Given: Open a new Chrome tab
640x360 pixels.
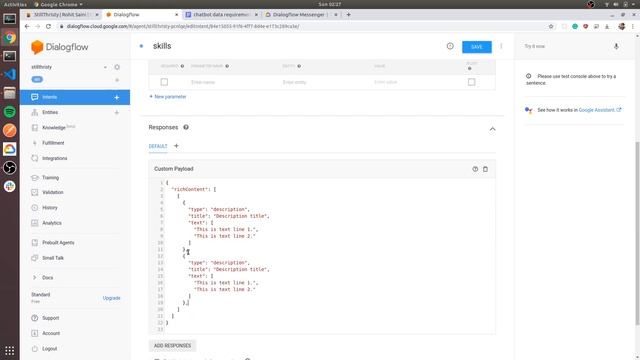Looking at the screenshot, I should (x=348, y=15).
